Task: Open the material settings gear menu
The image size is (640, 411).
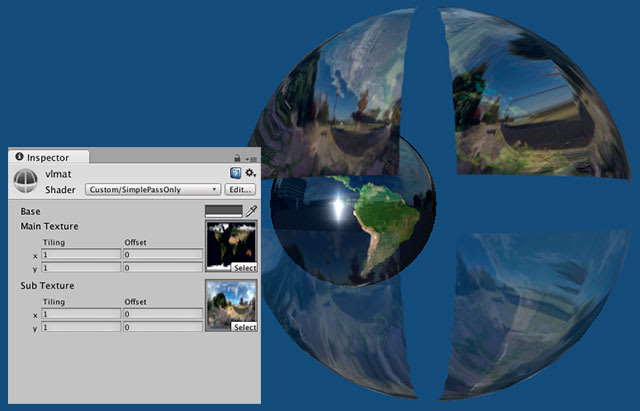Action: coord(250,174)
